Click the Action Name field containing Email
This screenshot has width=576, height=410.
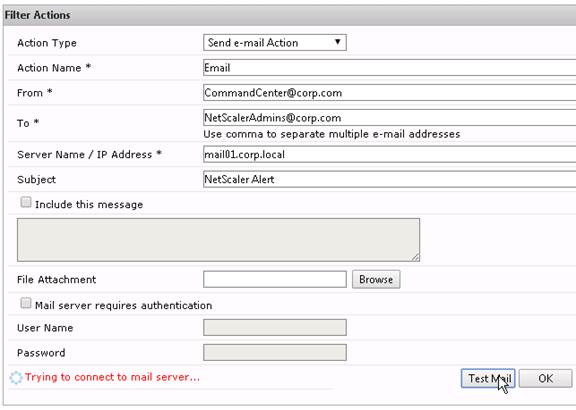tap(389, 68)
